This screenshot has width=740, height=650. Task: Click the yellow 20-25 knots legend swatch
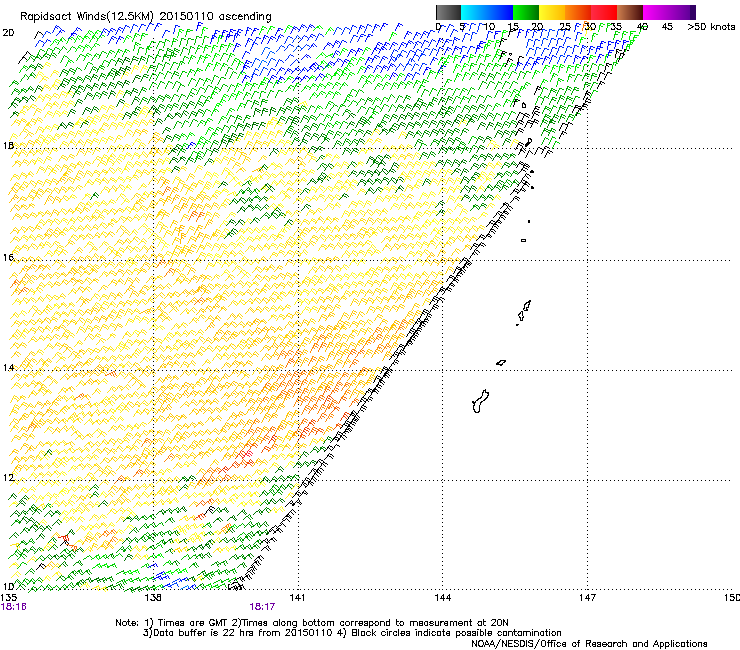click(552, 12)
